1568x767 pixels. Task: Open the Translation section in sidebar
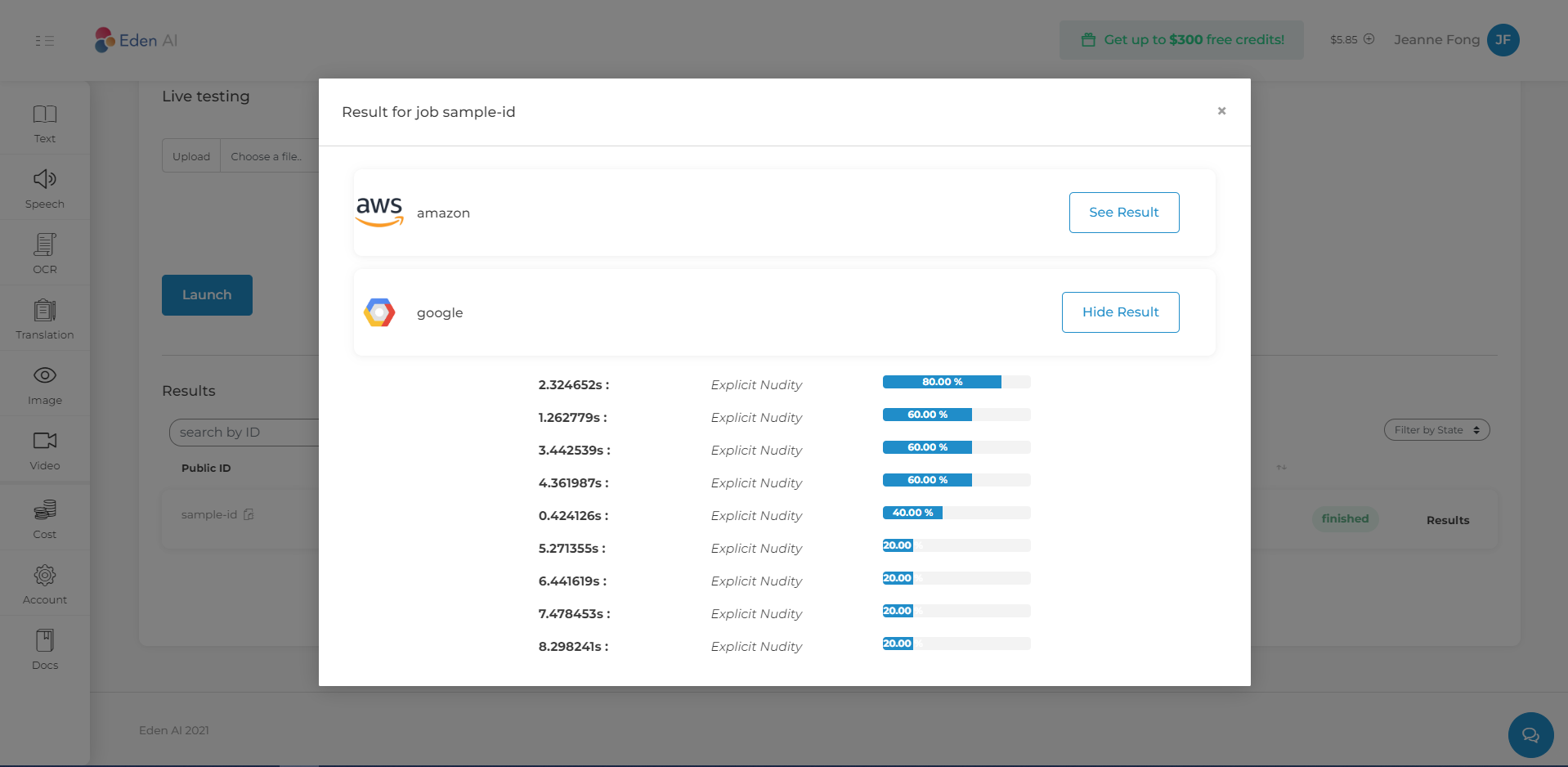[45, 321]
